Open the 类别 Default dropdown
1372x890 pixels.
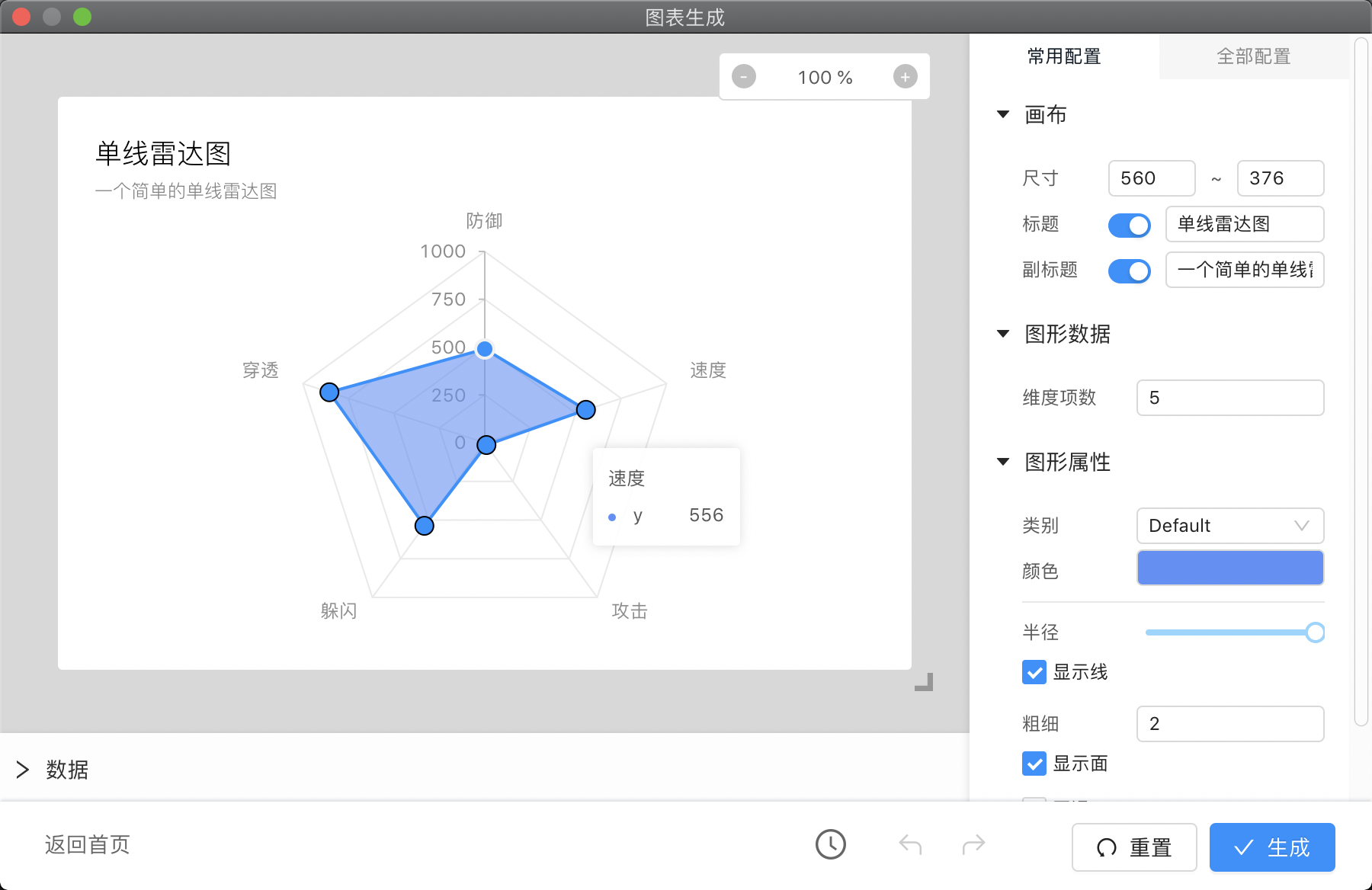(1229, 526)
